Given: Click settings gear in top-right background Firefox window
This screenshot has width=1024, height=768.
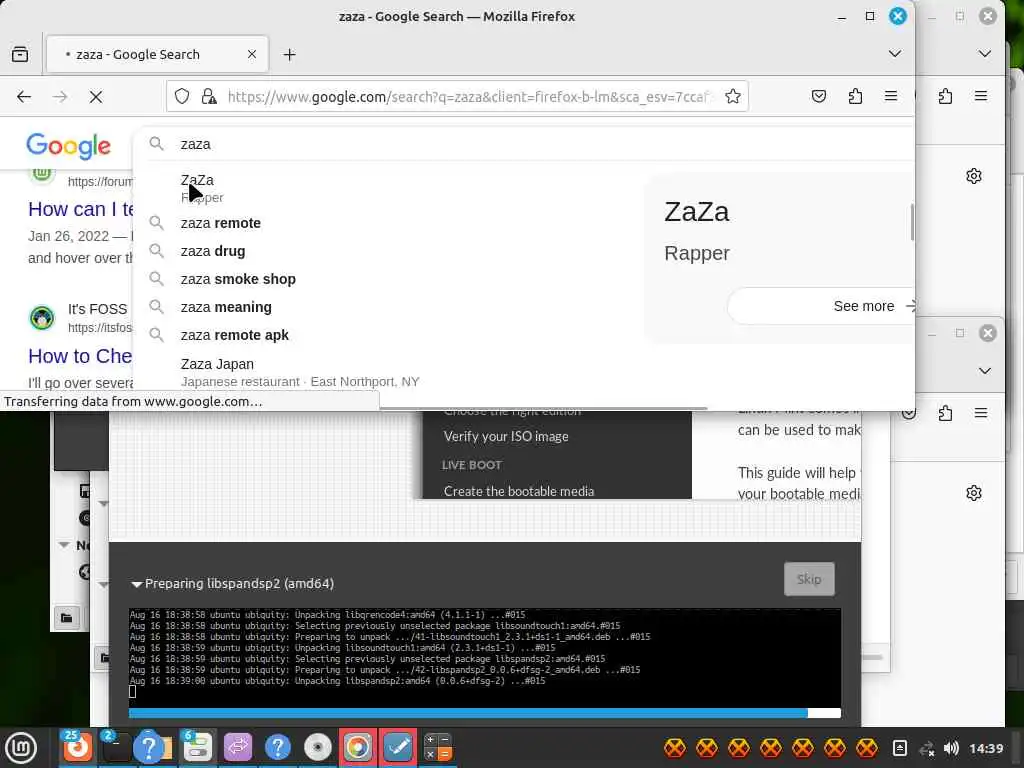Looking at the screenshot, I should click(x=974, y=176).
